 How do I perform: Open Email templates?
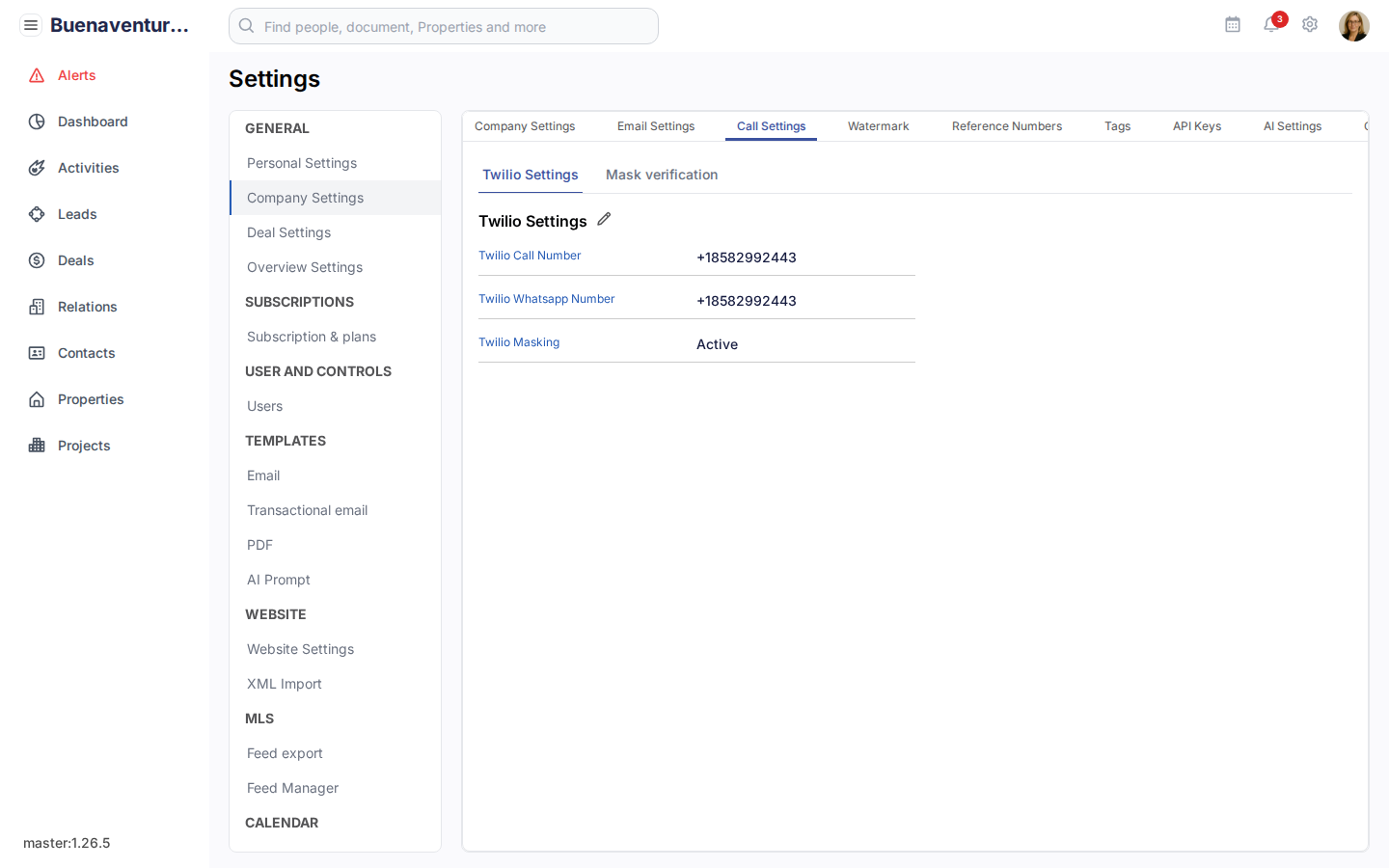pyautogui.click(x=335, y=475)
